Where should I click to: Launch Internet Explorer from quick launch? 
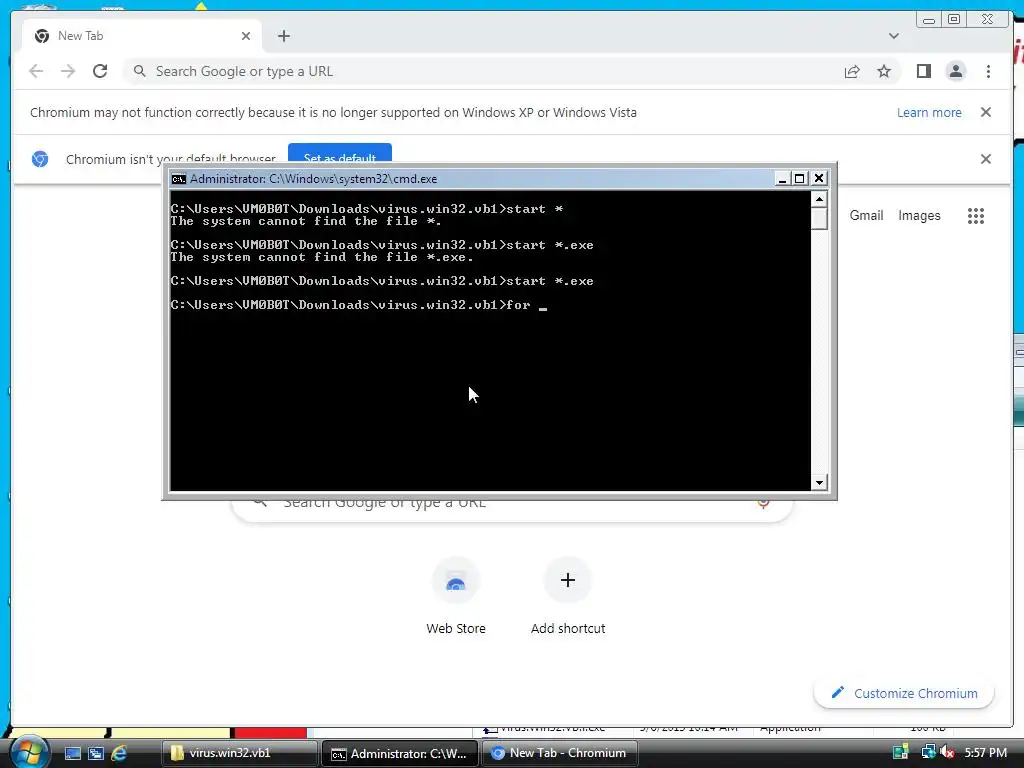click(120, 754)
